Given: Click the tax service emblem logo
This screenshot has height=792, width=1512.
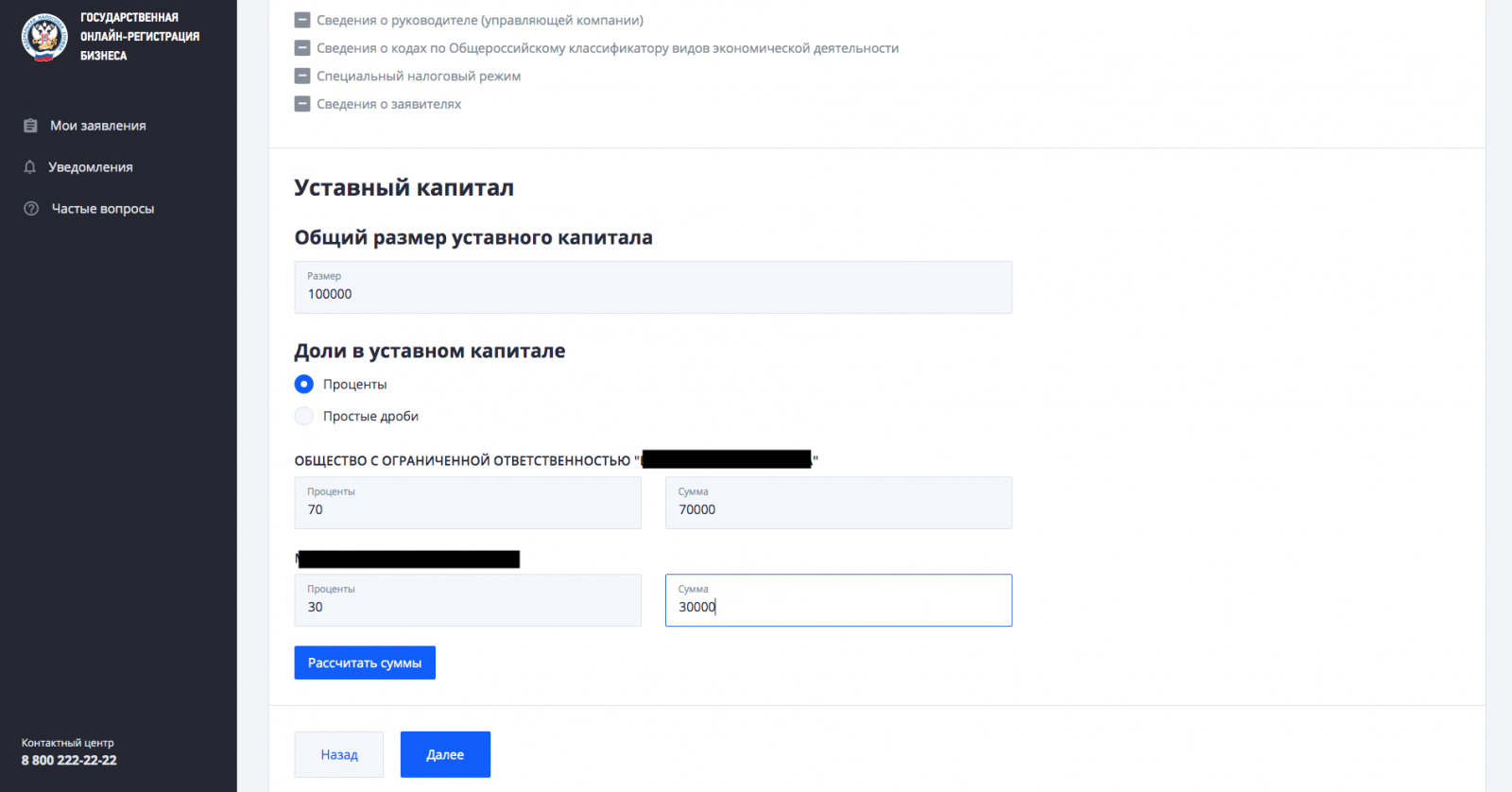Looking at the screenshot, I should click(x=44, y=37).
